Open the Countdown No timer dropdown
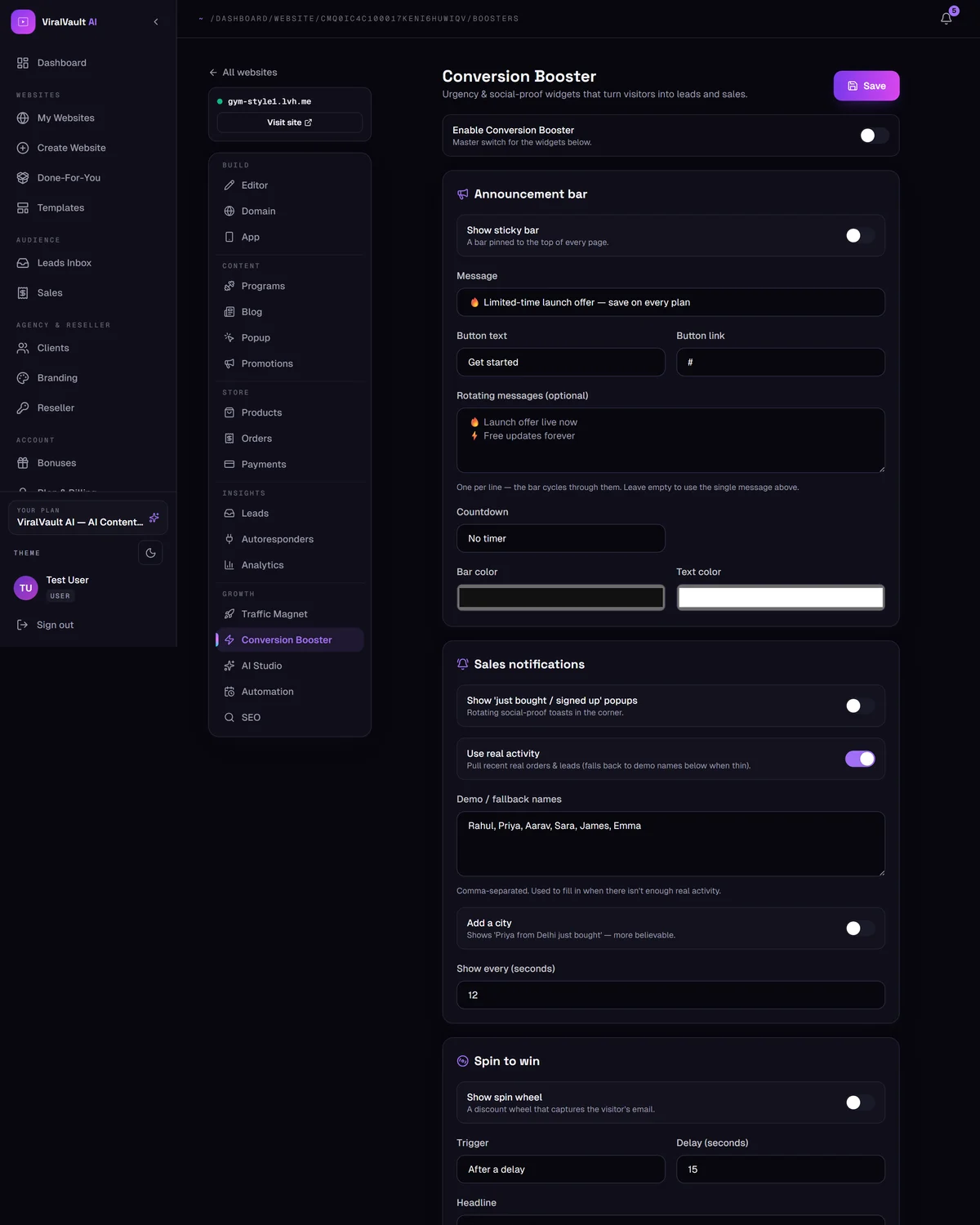The height and width of the screenshot is (1225, 980). click(561, 538)
